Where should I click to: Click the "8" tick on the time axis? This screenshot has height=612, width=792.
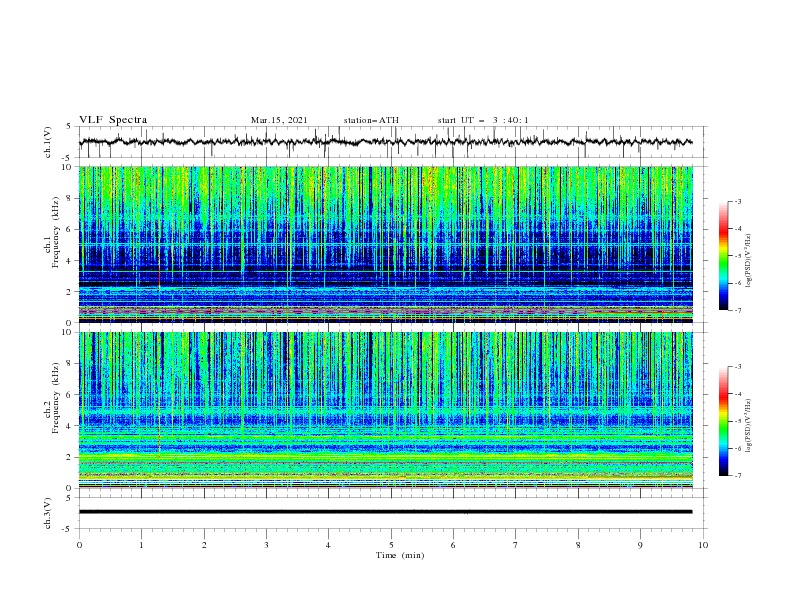click(x=578, y=545)
